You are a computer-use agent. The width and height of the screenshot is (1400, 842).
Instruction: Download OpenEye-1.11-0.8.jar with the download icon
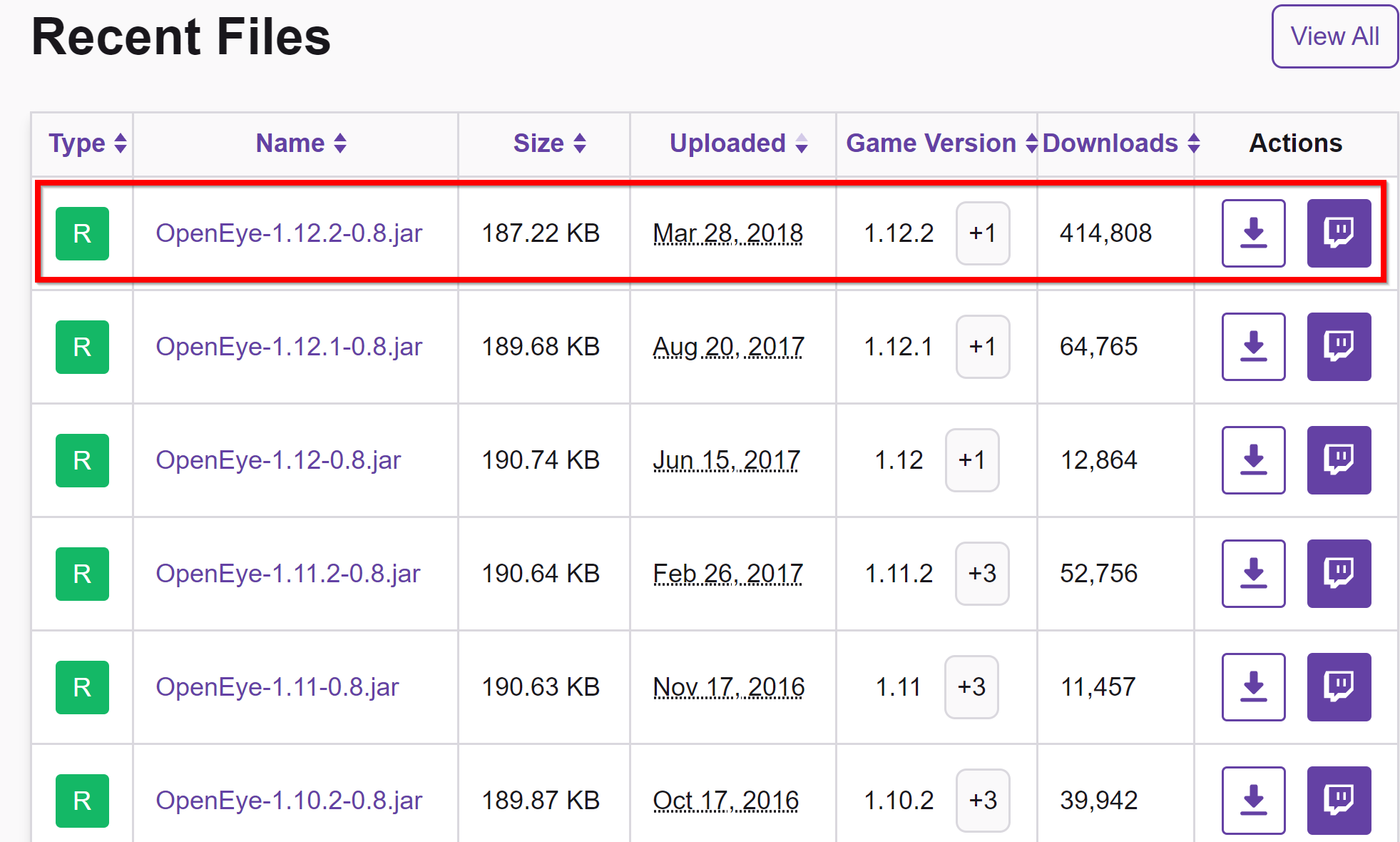pyautogui.click(x=1253, y=687)
